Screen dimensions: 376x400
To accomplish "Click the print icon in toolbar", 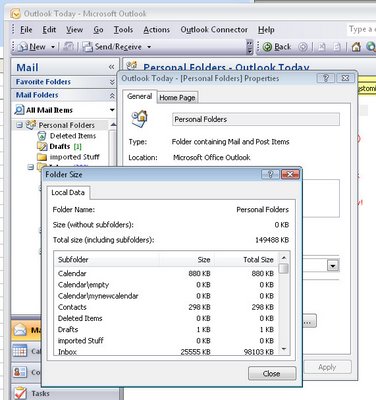I will coord(68,47).
